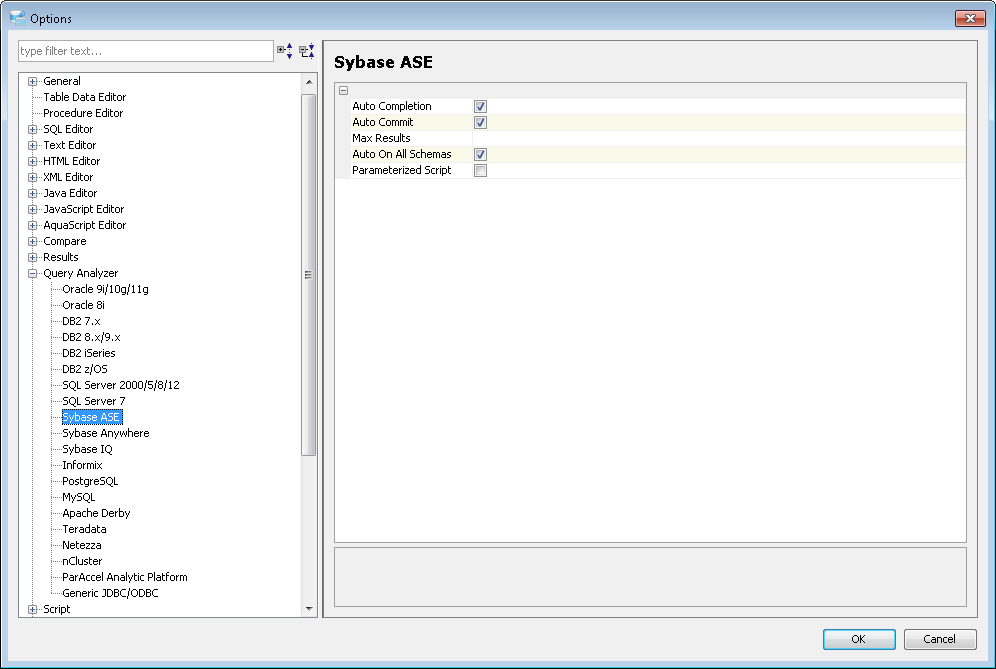Select MySQL item
This screenshot has height=669, width=996.
(79, 497)
